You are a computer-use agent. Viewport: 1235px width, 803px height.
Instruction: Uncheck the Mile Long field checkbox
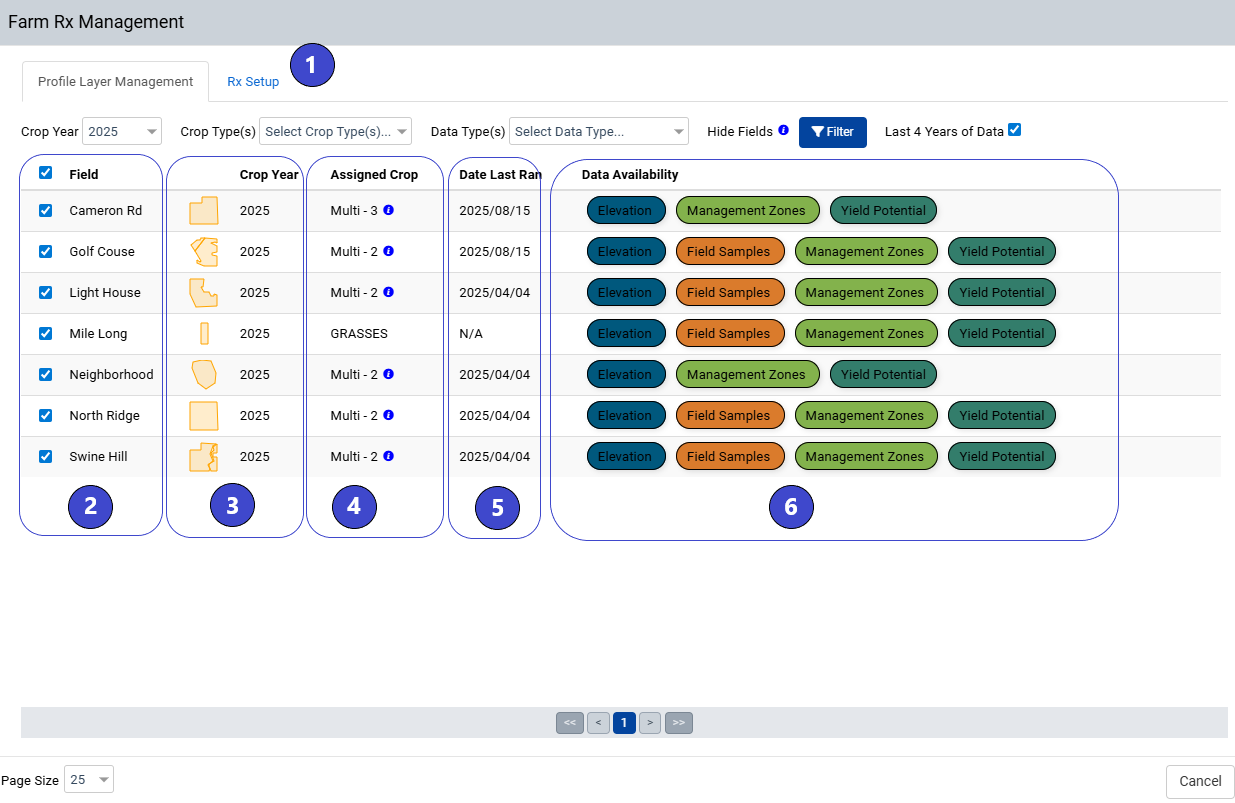[45, 334]
